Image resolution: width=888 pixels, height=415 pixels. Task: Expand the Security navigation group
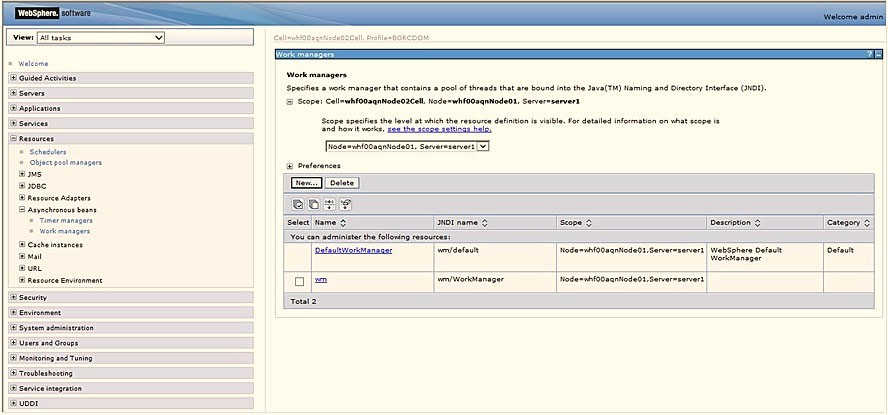(x=14, y=297)
